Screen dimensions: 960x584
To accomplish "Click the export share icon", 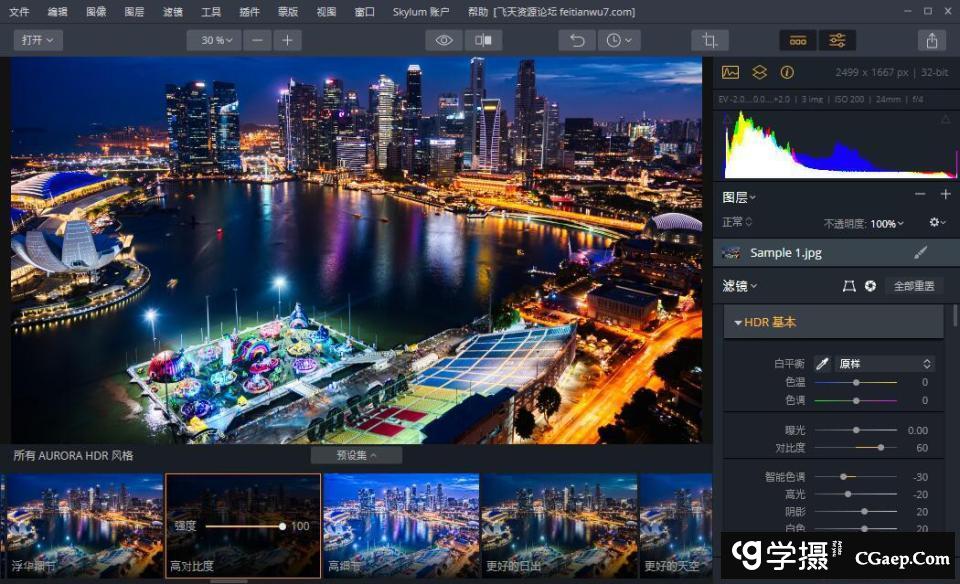I will point(932,40).
